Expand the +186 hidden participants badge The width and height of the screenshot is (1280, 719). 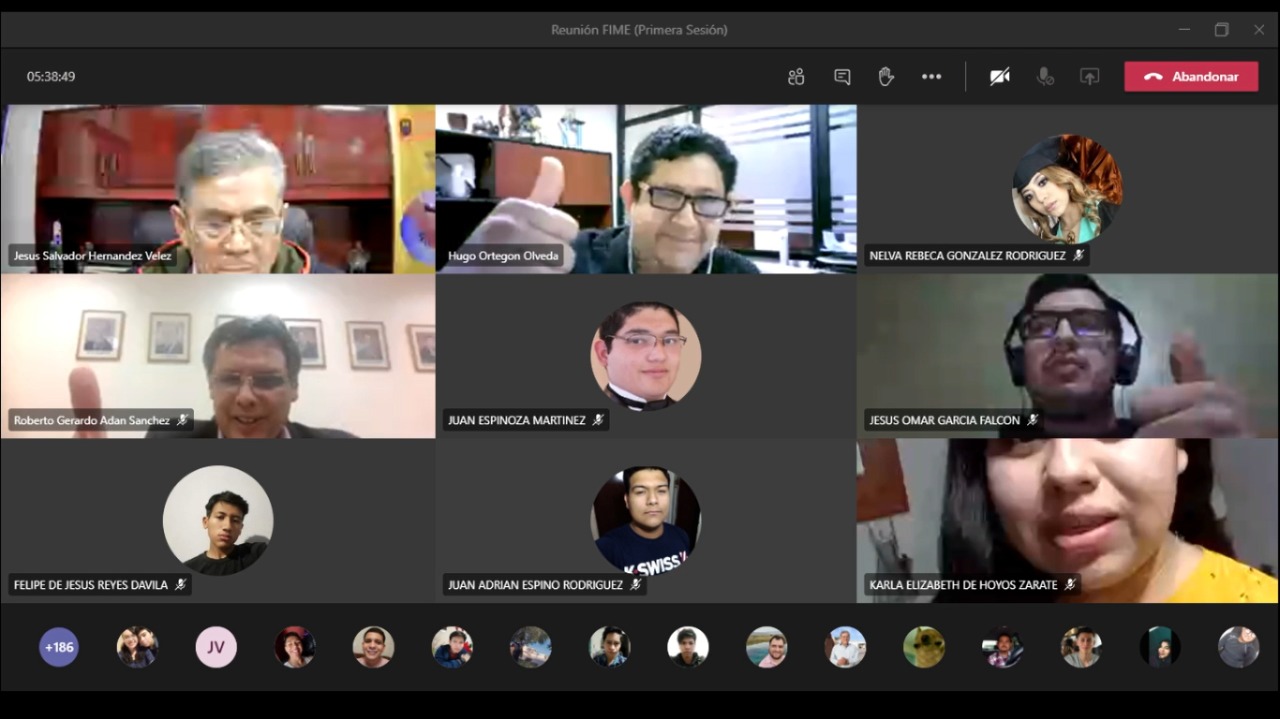[x=58, y=647]
